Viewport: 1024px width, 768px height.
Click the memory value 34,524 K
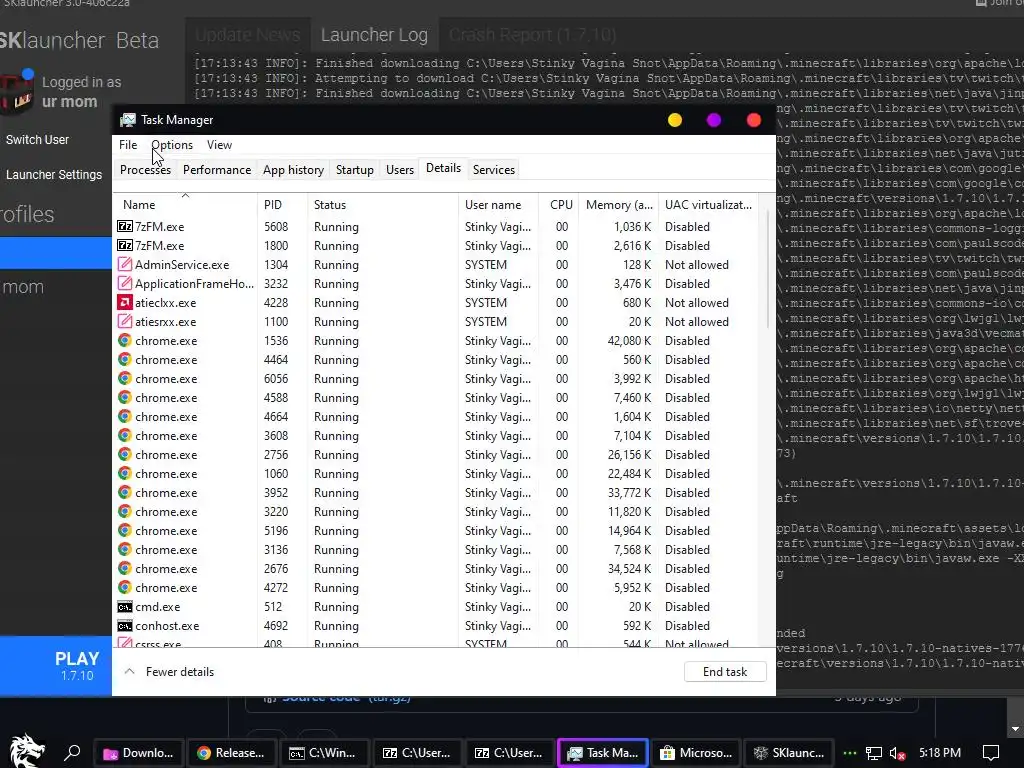click(x=630, y=569)
